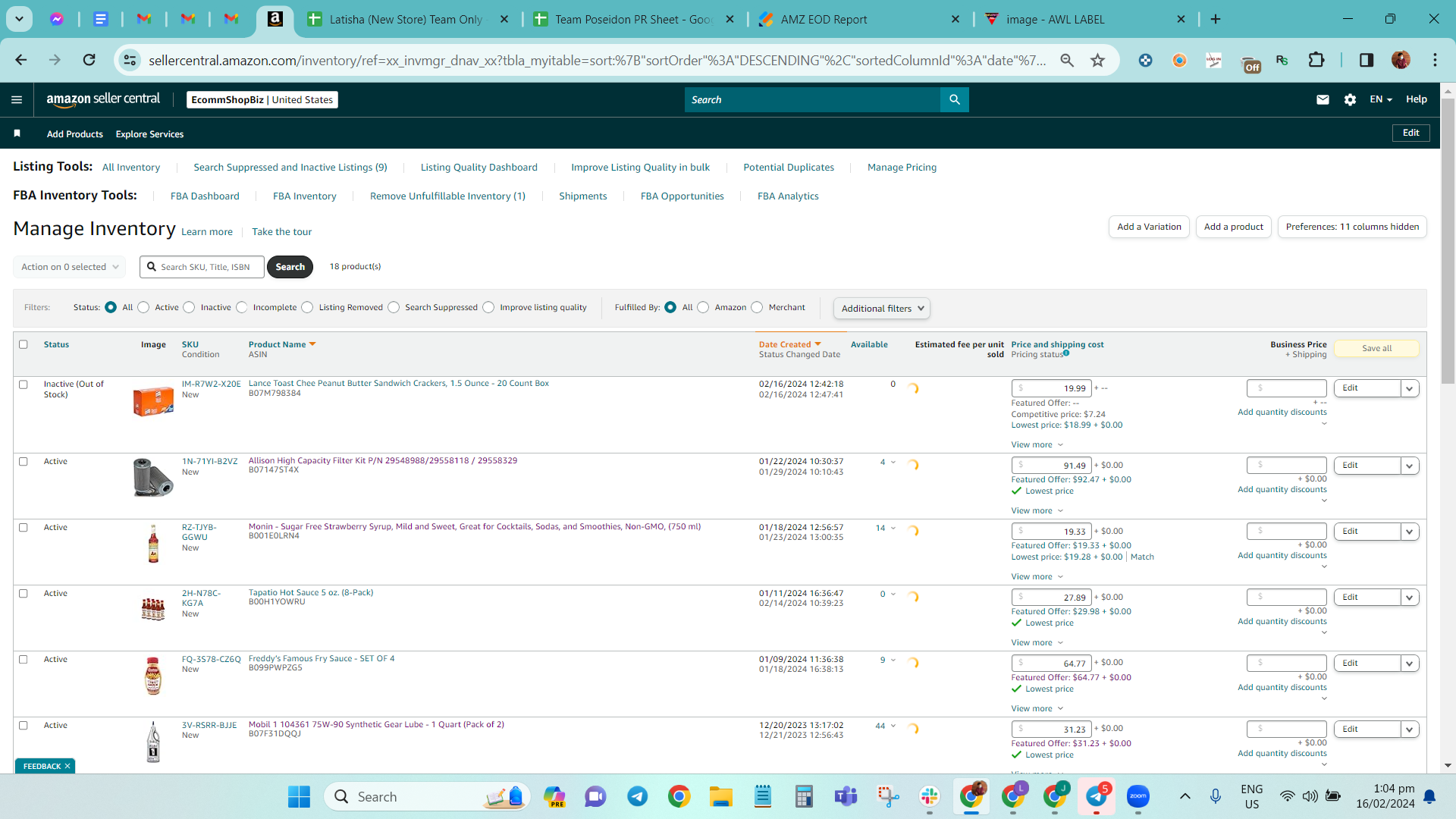Expand available quantity arrow for Mobil 1 row

[x=893, y=726]
